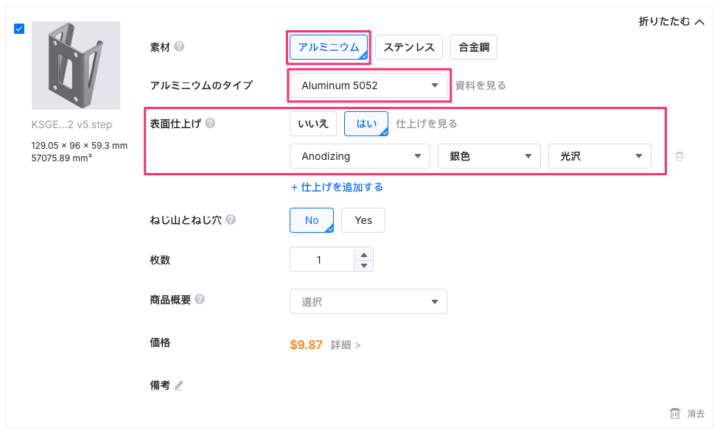Click the help icon beside 表面仕上げ
This screenshot has height=436, width=720.
(x=210, y=125)
